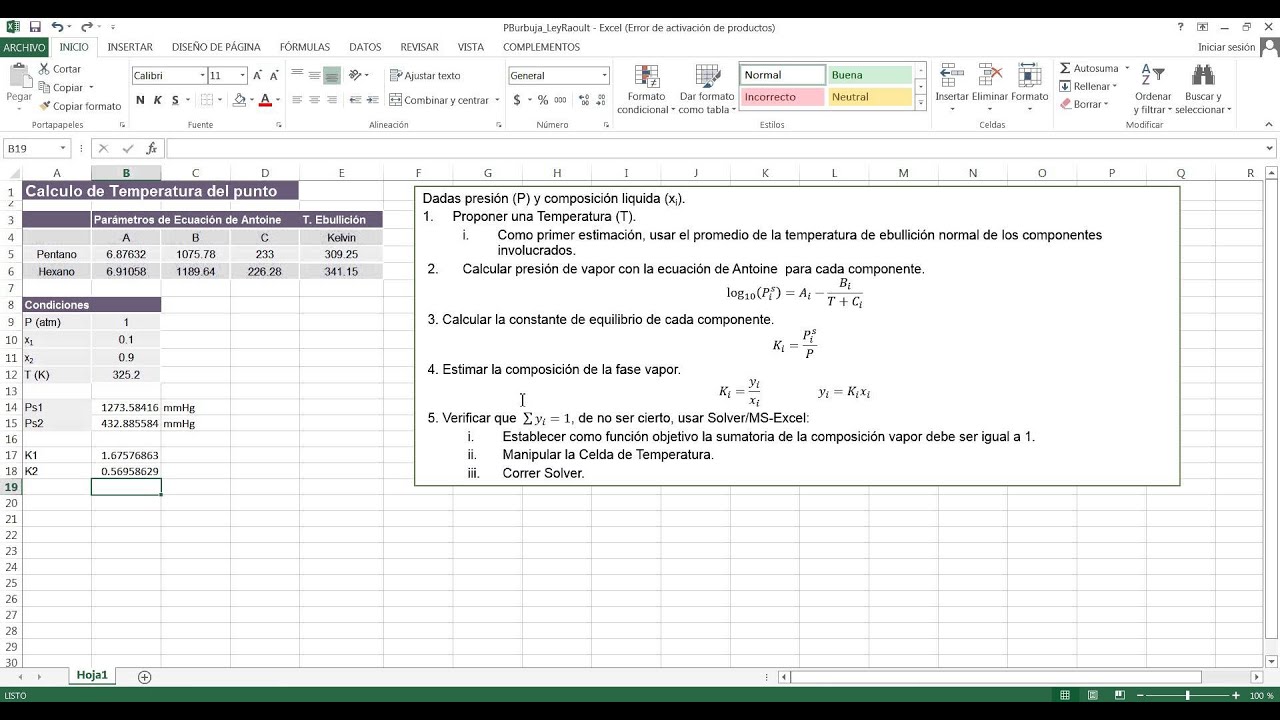This screenshot has width=1280, height=720.
Task: Open the Combinar y centrar dropdown arrow
Action: pyautogui.click(x=497, y=100)
